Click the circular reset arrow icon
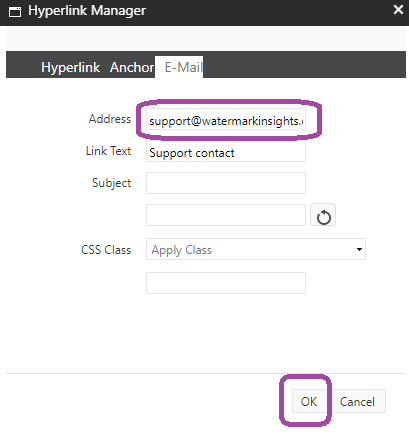This screenshot has width=409, height=435. (x=323, y=216)
